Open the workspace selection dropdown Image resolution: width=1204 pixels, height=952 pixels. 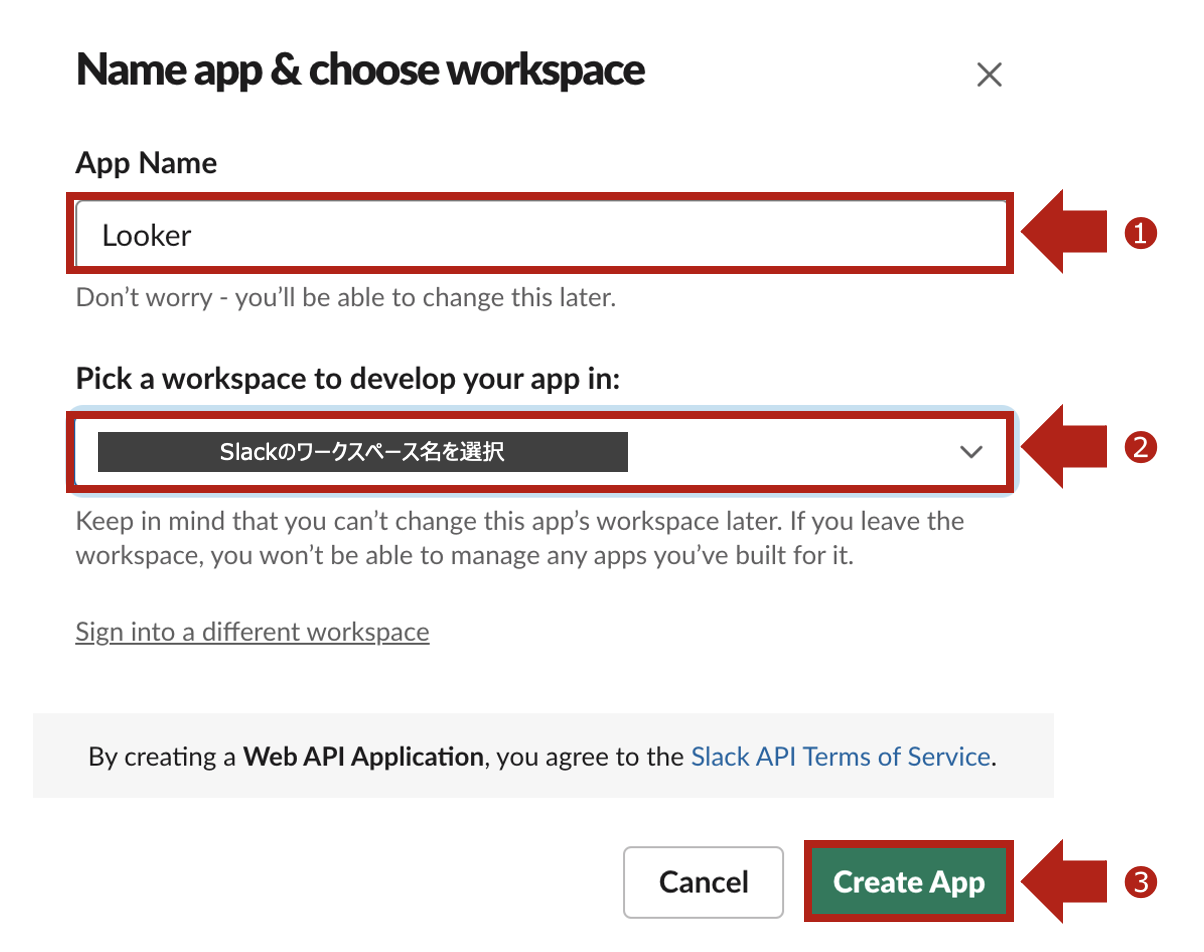point(541,452)
